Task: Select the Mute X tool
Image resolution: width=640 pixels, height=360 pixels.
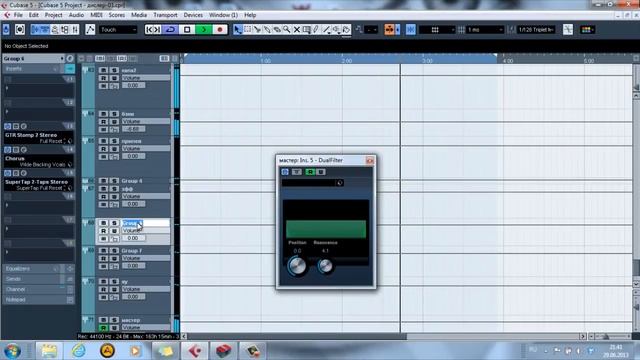Action: point(297,29)
